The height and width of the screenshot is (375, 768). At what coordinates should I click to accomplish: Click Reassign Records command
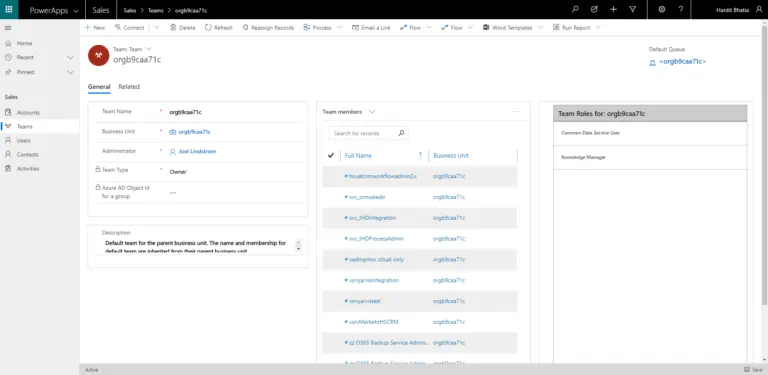click(x=268, y=28)
